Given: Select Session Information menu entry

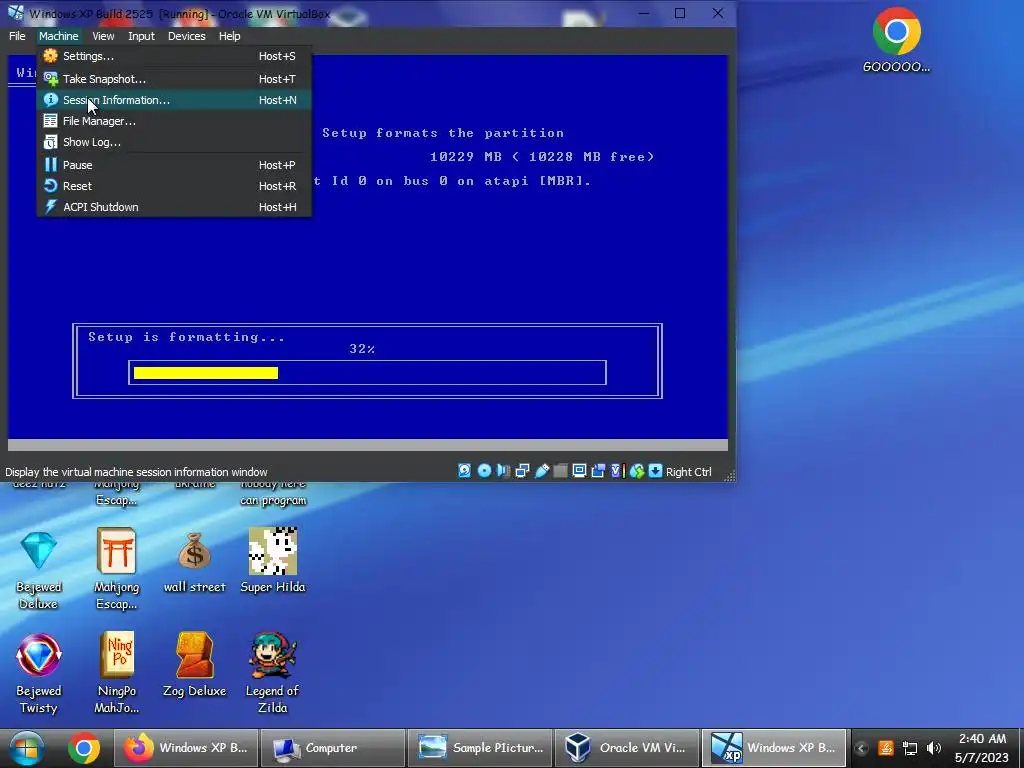Looking at the screenshot, I should point(174,100).
